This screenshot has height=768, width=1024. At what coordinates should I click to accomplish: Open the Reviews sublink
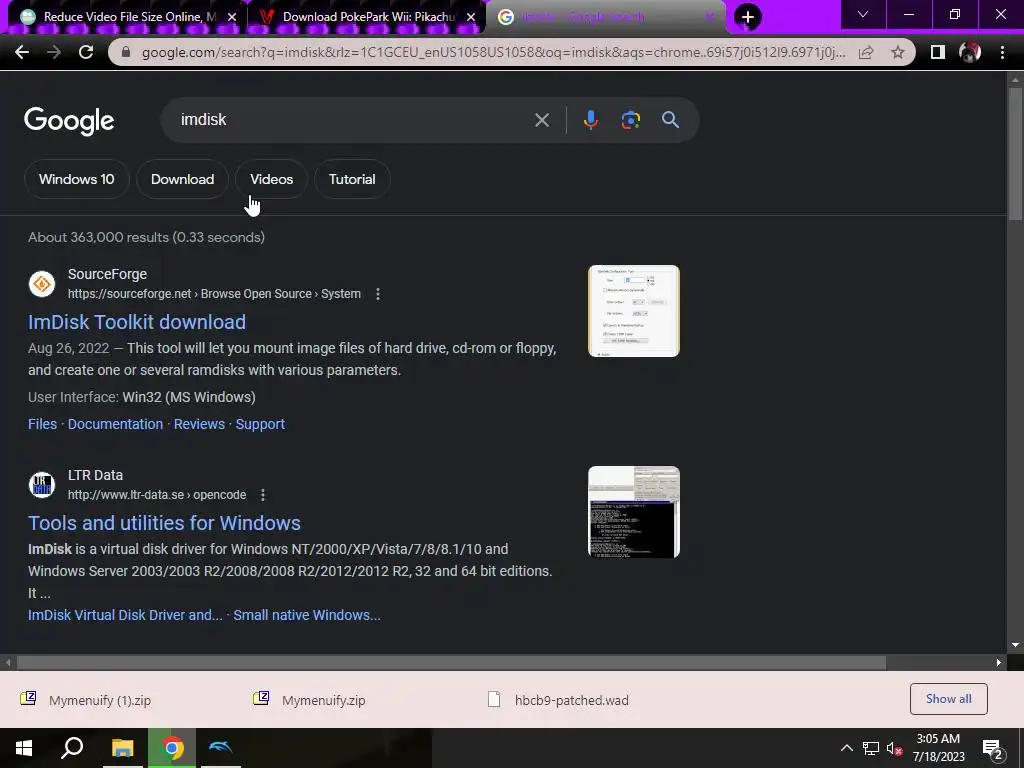pos(199,424)
